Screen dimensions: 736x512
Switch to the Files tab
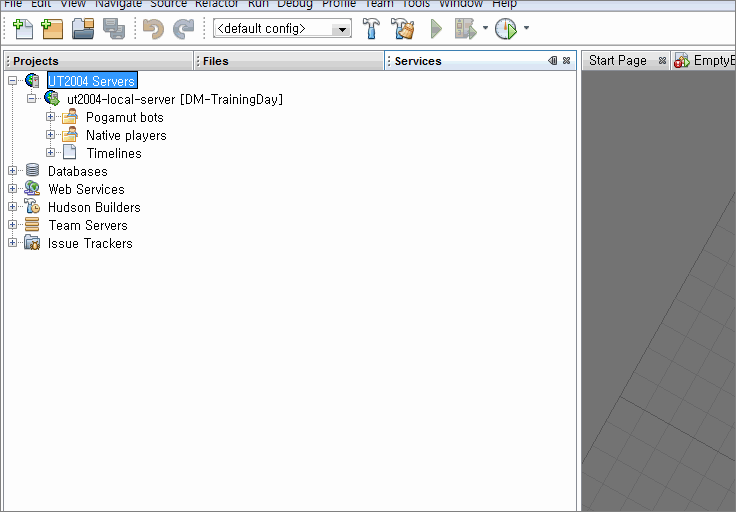pos(215,61)
